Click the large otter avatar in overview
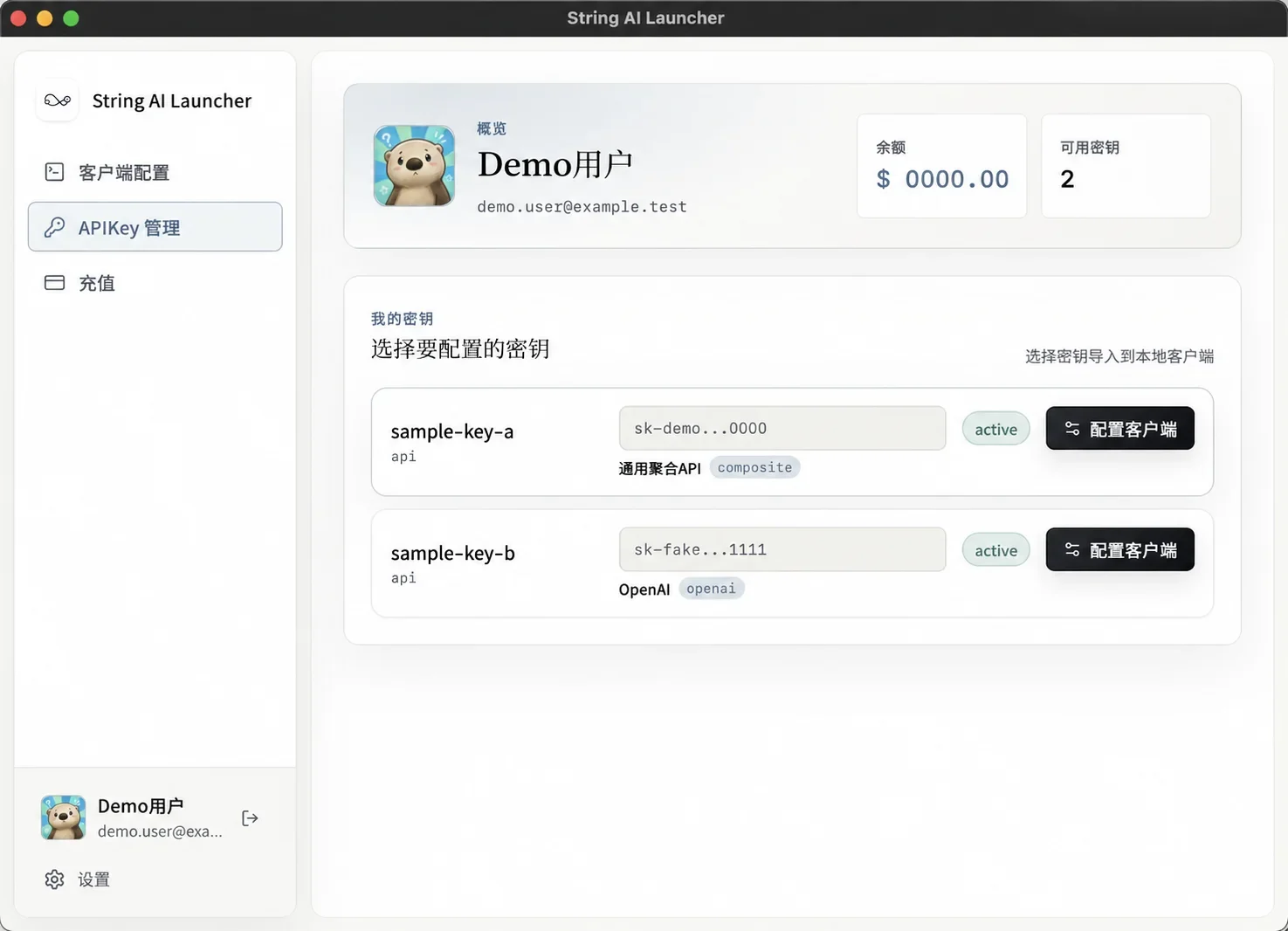 pos(414,166)
